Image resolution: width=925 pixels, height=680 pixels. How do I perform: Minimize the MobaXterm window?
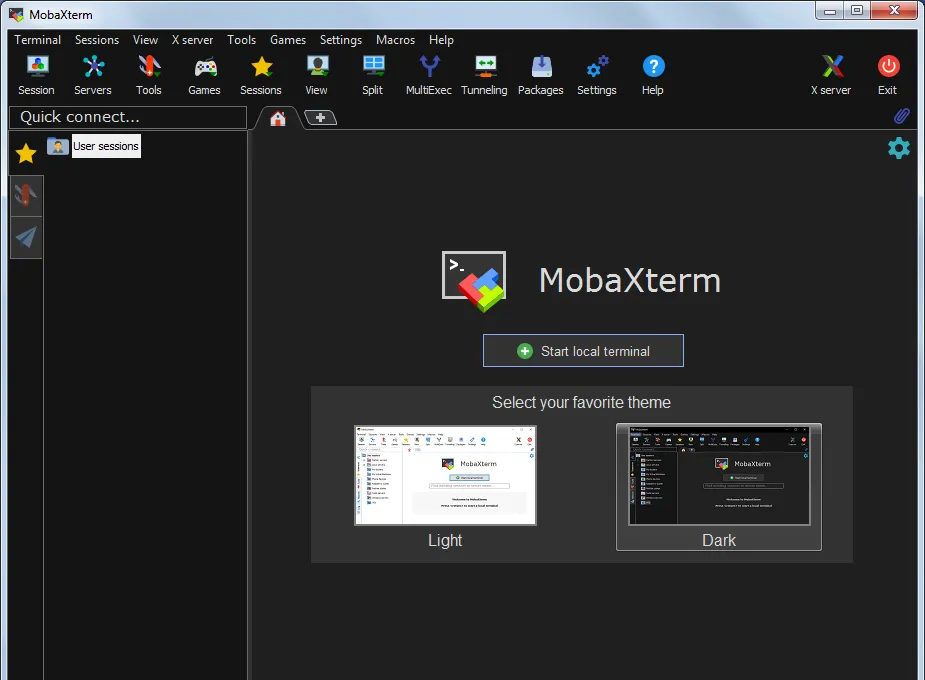pyautogui.click(x=830, y=11)
